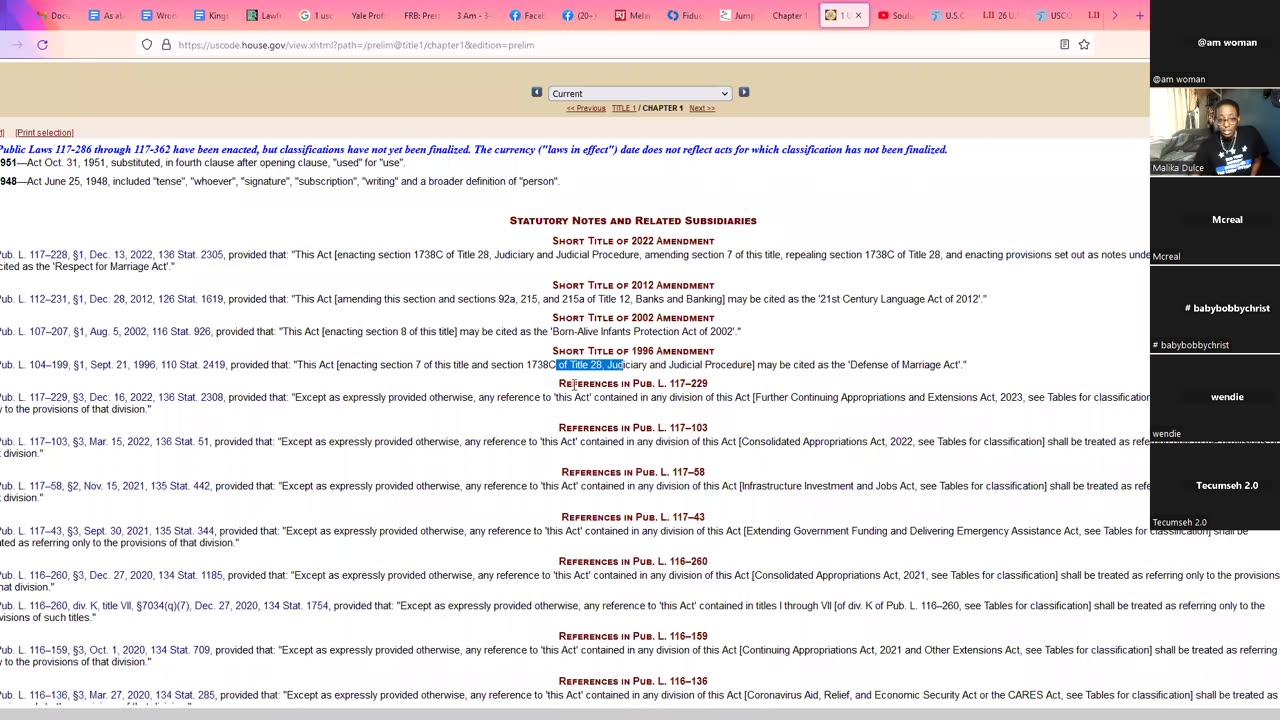The height and width of the screenshot is (720, 1280).
Task: Click the 'Print selection' link
Action: 44,132
